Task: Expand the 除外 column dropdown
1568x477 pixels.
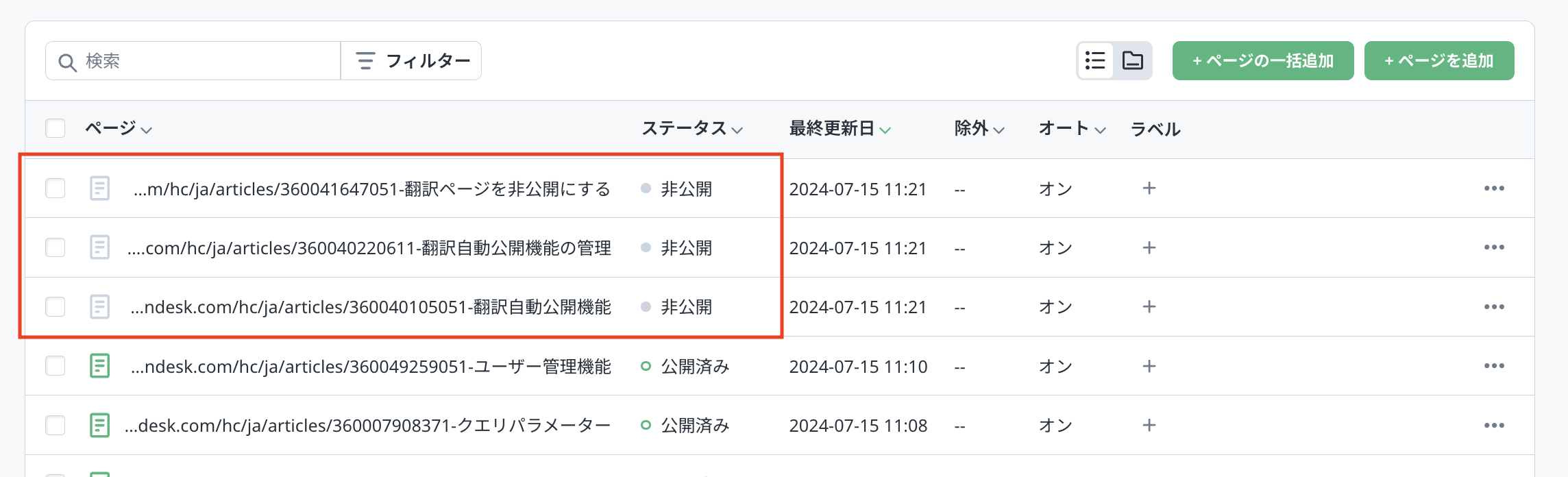Action: [x=999, y=130]
